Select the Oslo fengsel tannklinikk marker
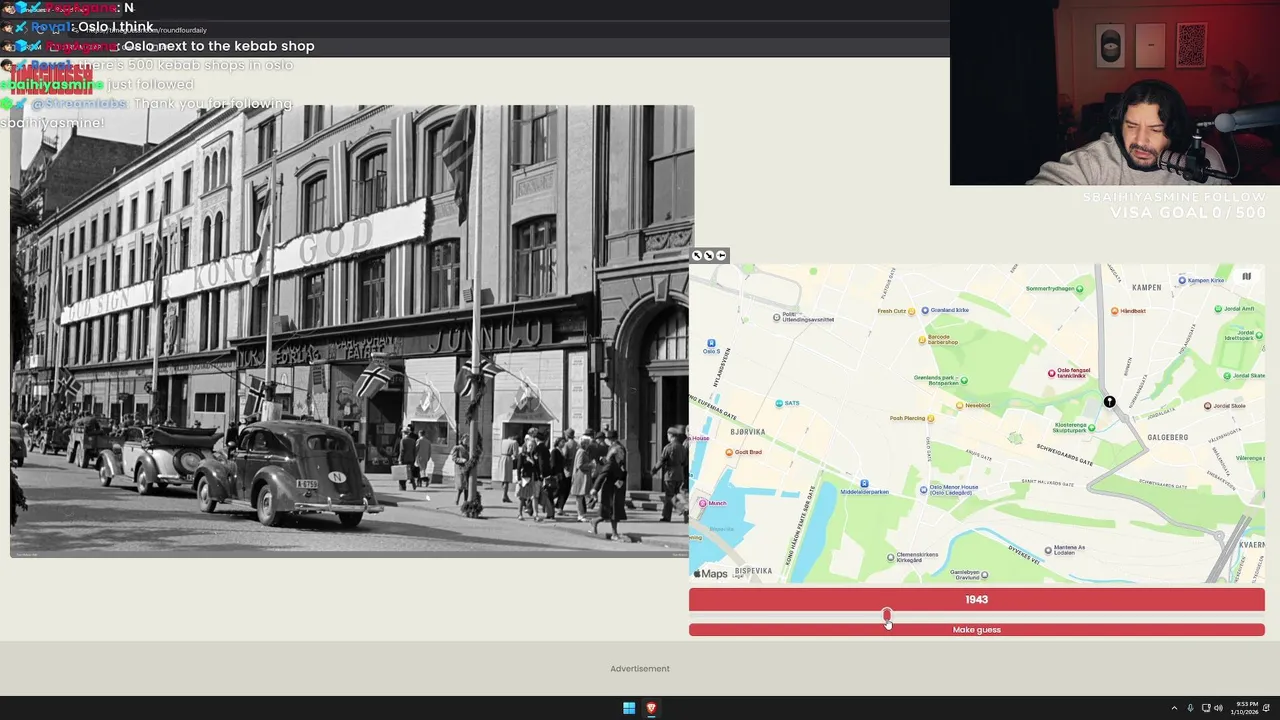 [1051, 373]
